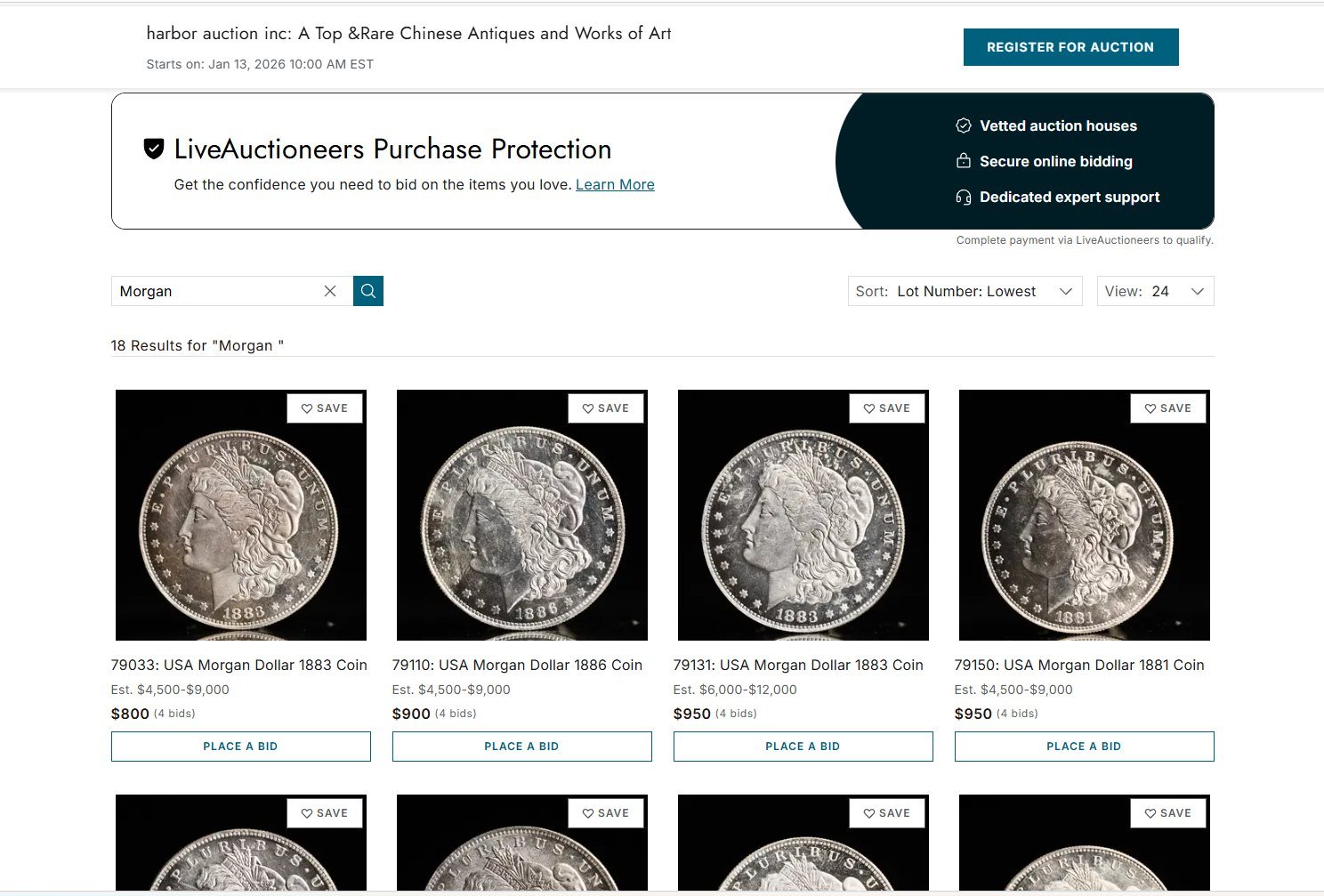Screen dimensions: 1324x896
Task: Open the Learn More protection link
Action: pos(615,184)
